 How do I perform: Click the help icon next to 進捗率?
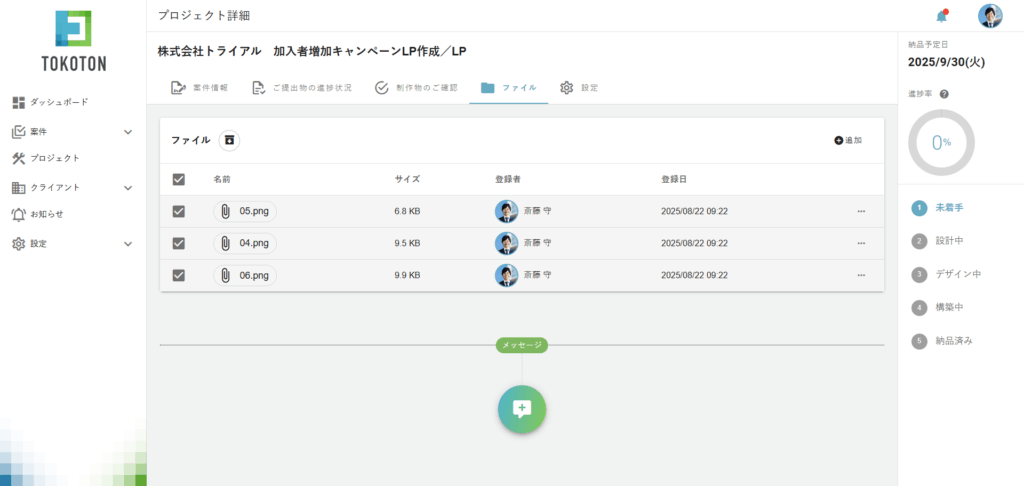coord(944,94)
